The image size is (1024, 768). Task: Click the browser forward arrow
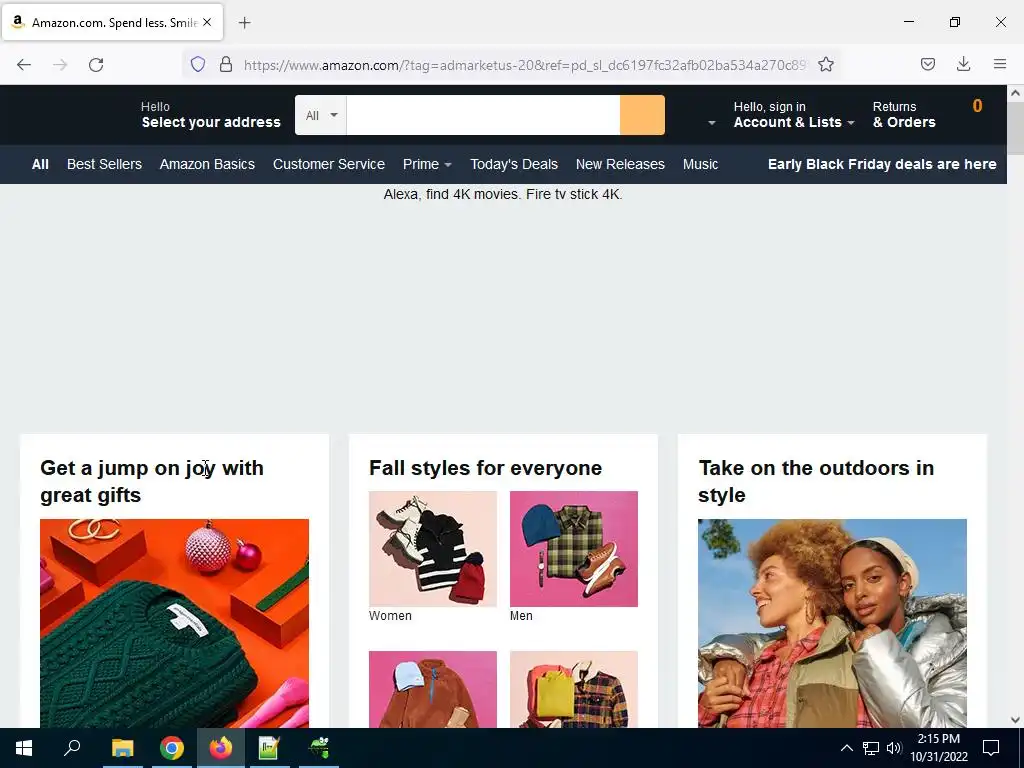tap(60, 65)
